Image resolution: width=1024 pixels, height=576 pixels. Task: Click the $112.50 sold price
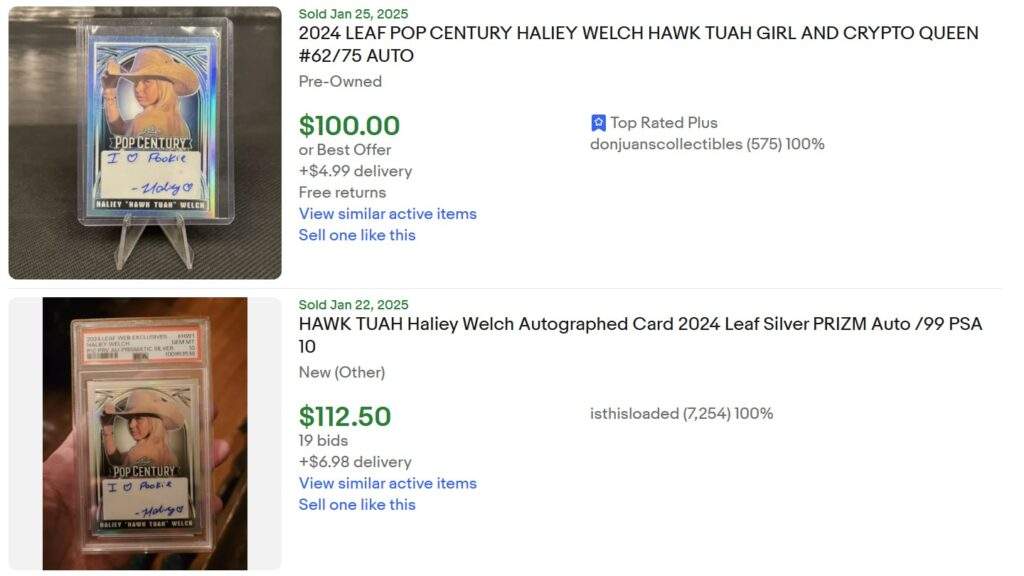click(345, 416)
